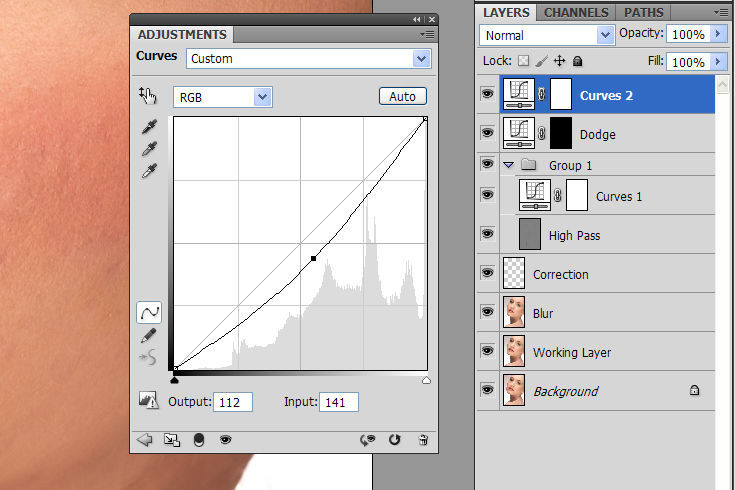Click Curves 1 layer mask link icon

tap(557, 196)
